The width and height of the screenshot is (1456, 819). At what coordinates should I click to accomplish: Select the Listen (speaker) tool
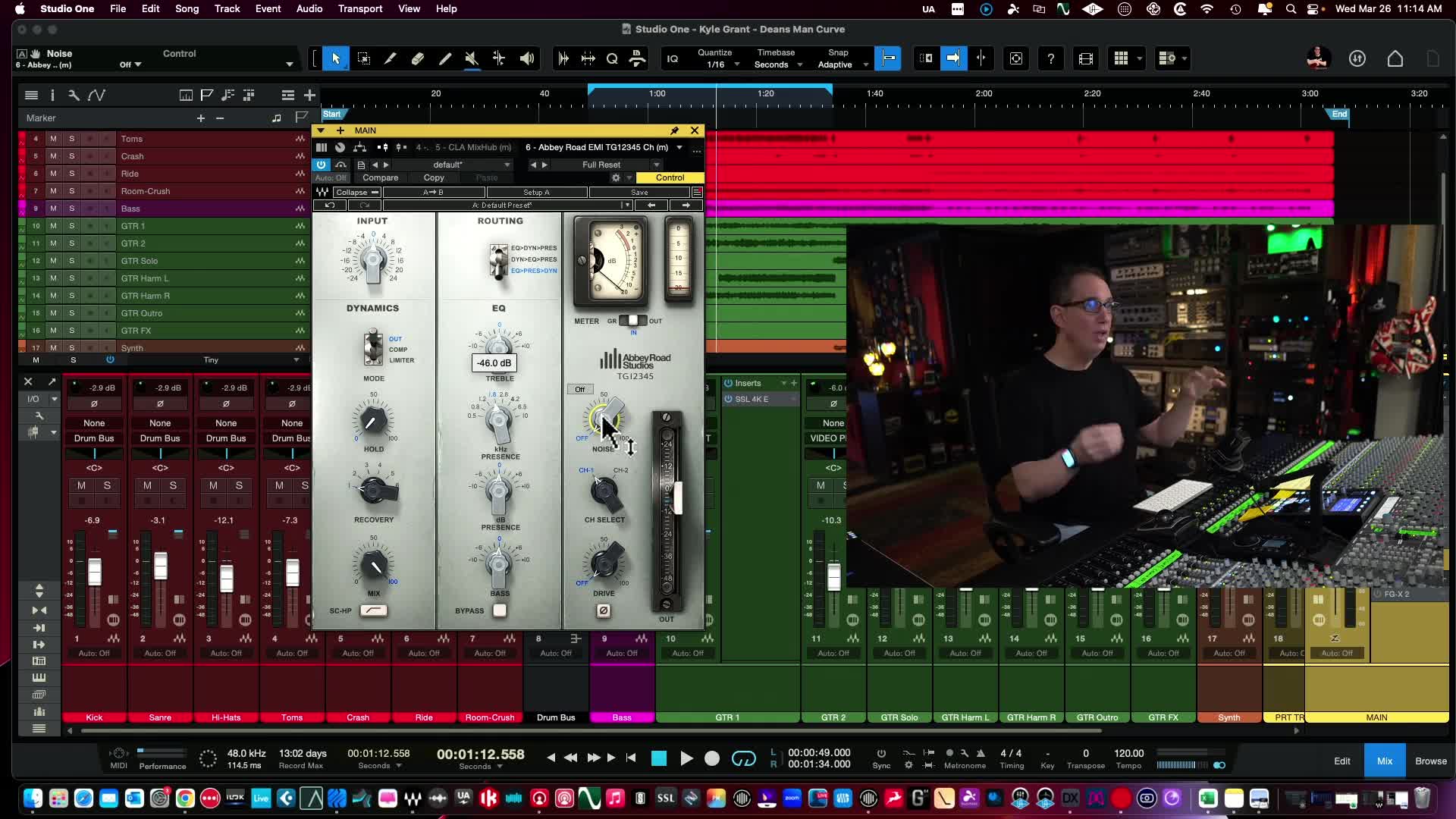[526, 58]
